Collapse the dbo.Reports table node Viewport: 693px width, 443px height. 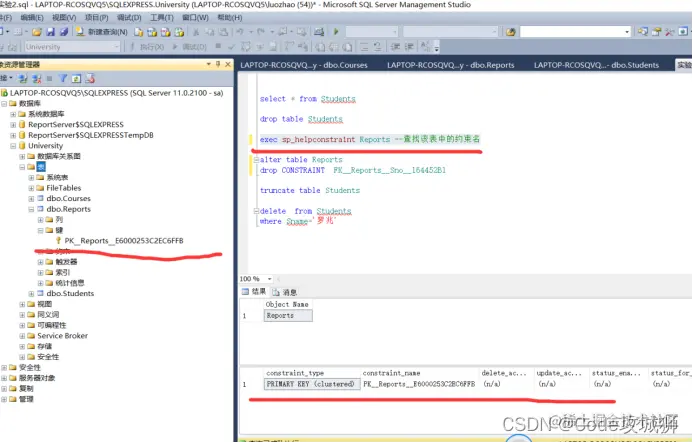(x=31, y=209)
